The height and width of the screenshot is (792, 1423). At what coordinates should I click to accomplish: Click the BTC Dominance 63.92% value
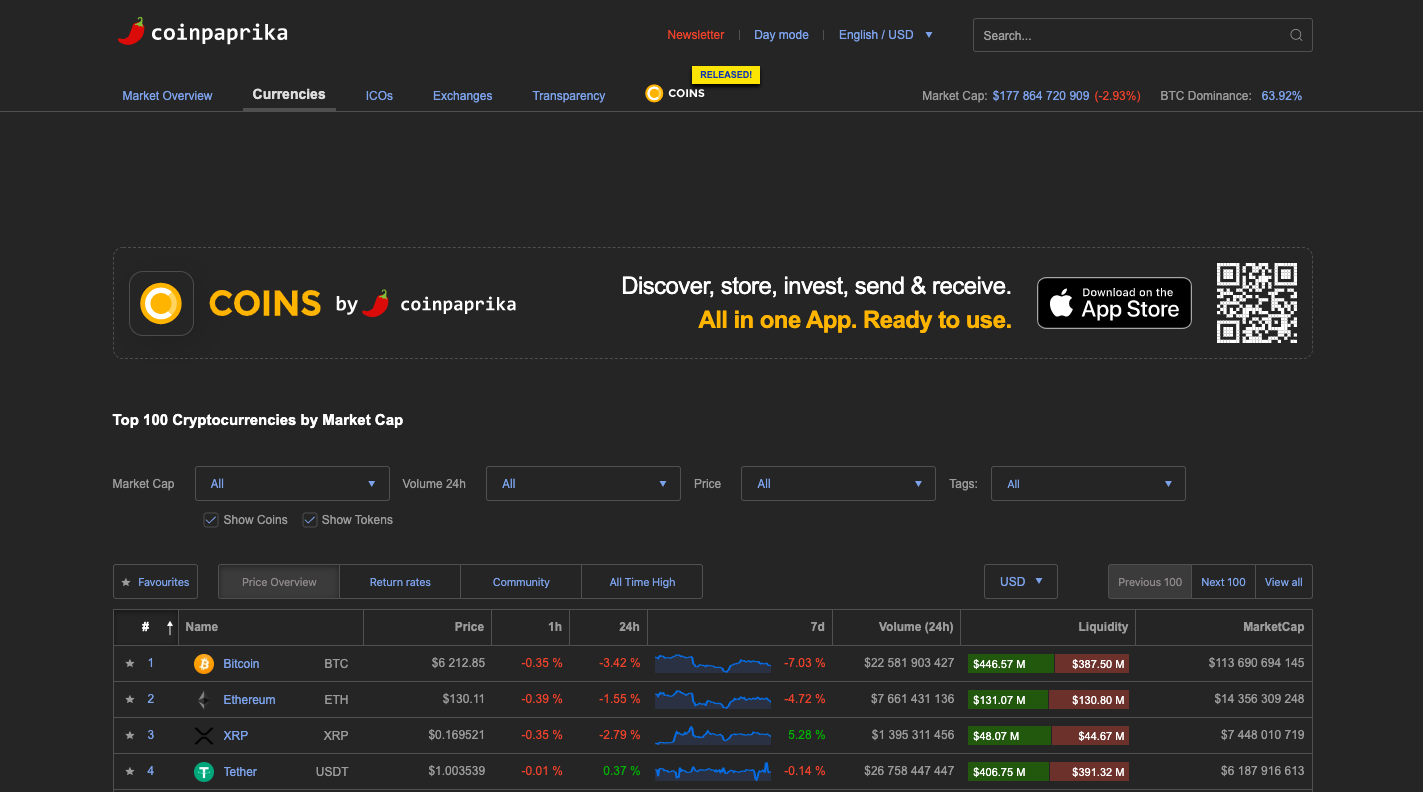tap(1282, 96)
